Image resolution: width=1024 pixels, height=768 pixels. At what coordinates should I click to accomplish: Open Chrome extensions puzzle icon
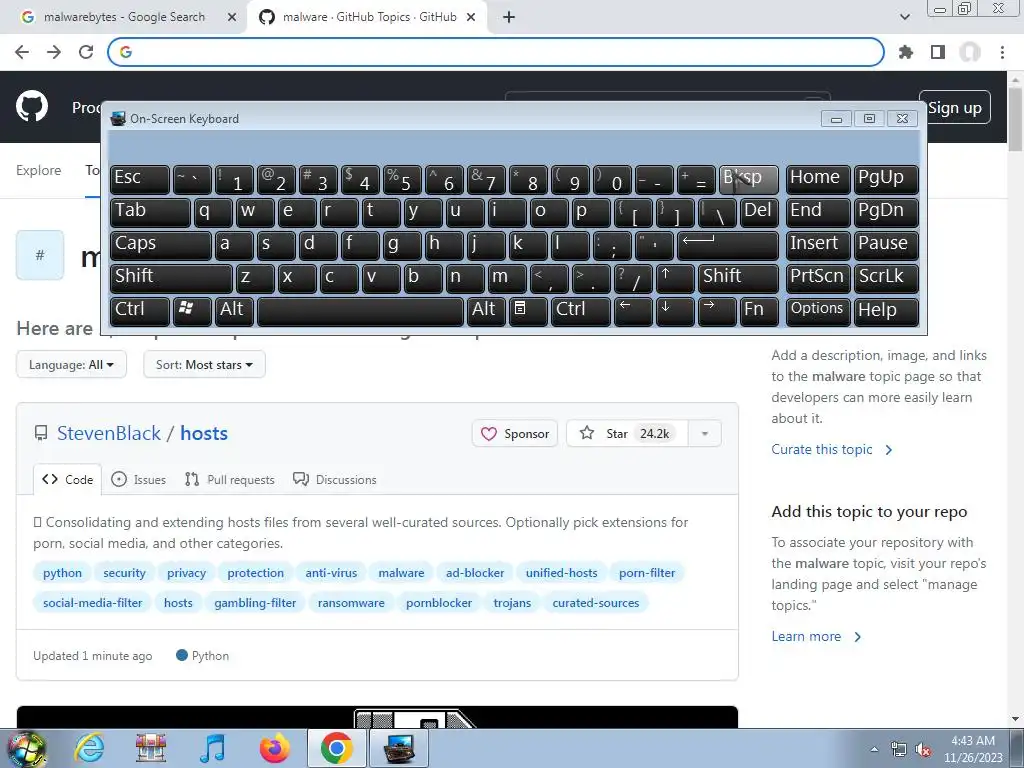[906, 52]
